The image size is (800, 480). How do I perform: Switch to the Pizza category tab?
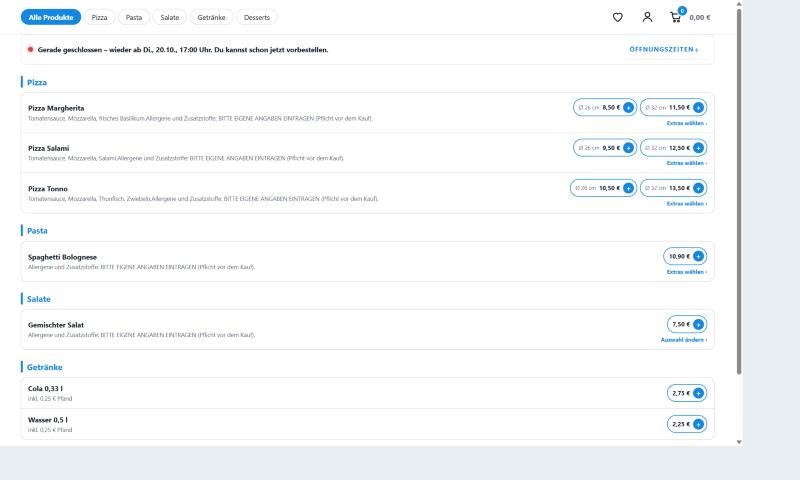pyautogui.click(x=99, y=17)
